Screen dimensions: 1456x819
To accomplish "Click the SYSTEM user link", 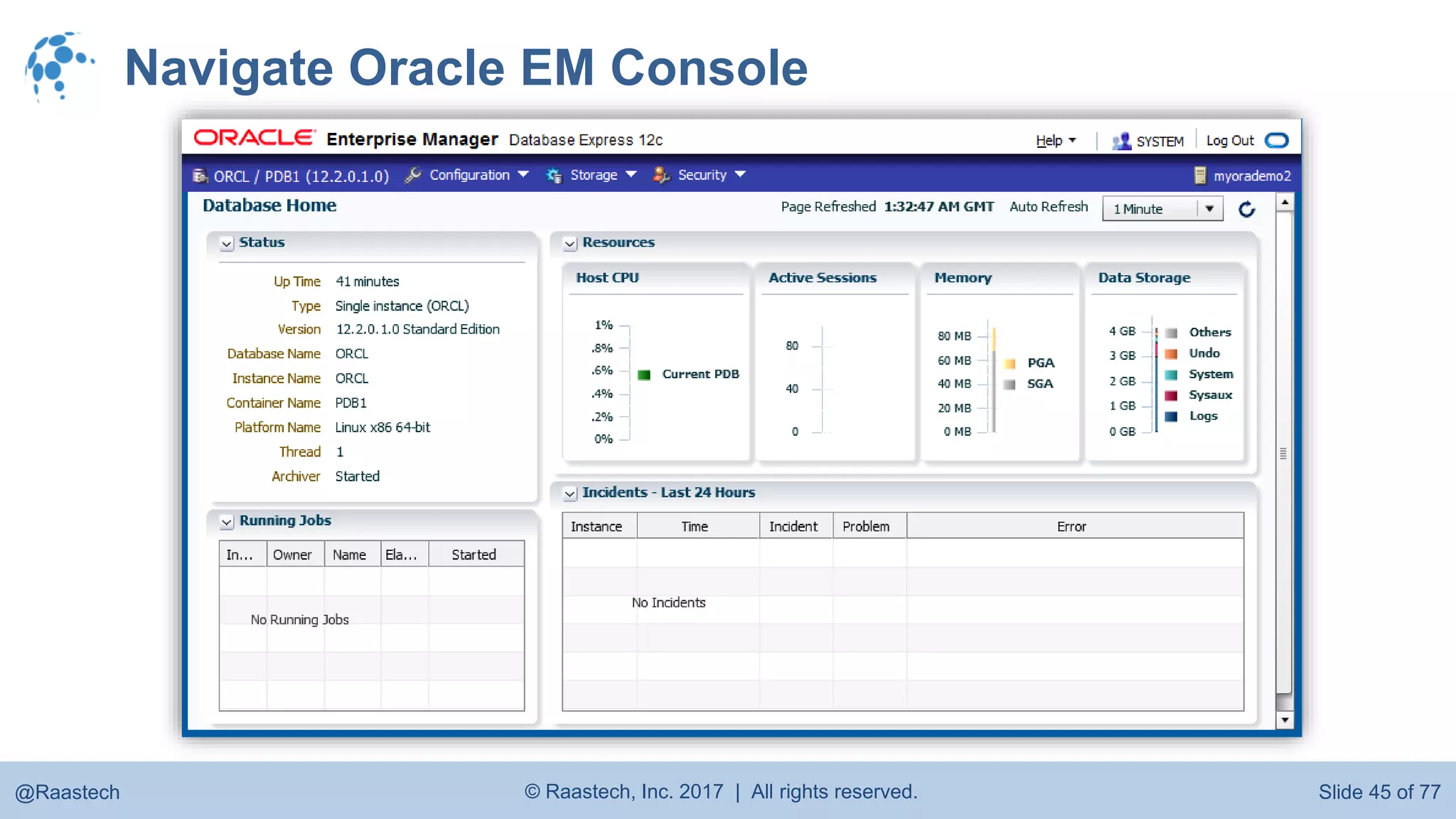I will tap(1160, 141).
